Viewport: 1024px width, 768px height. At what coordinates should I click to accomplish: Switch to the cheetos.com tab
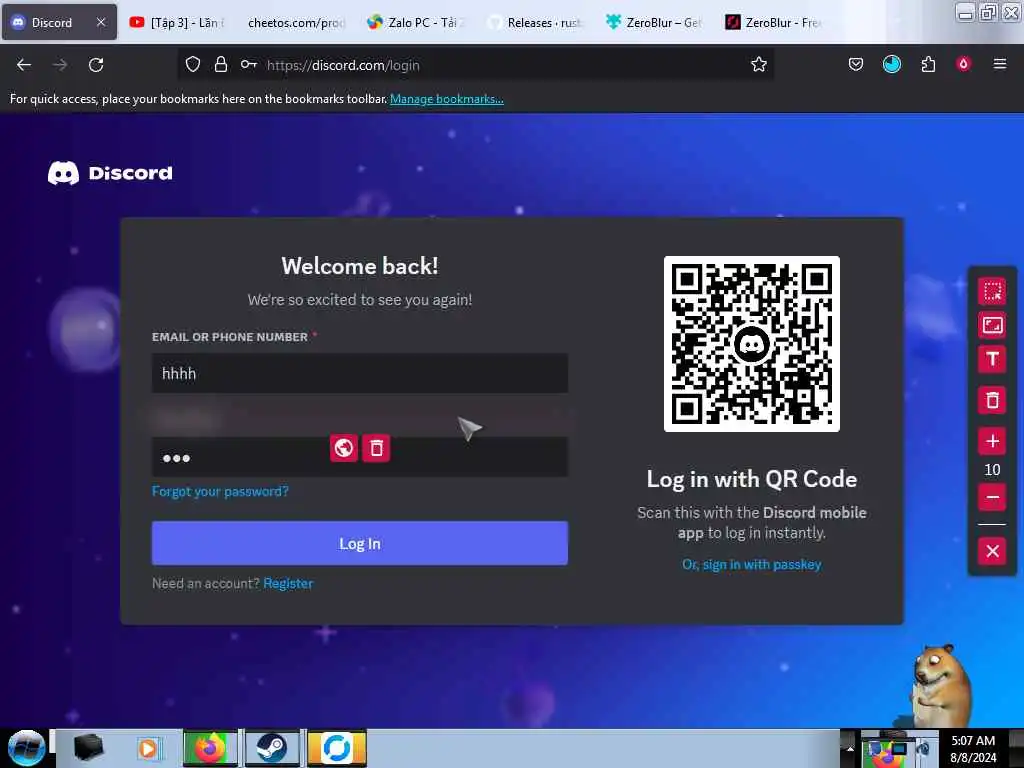click(296, 22)
